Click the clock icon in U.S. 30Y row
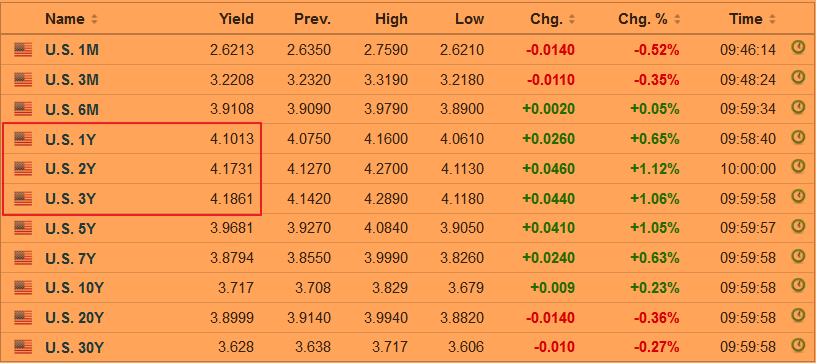The height and width of the screenshot is (363, 816). click(x=798, y=344)
